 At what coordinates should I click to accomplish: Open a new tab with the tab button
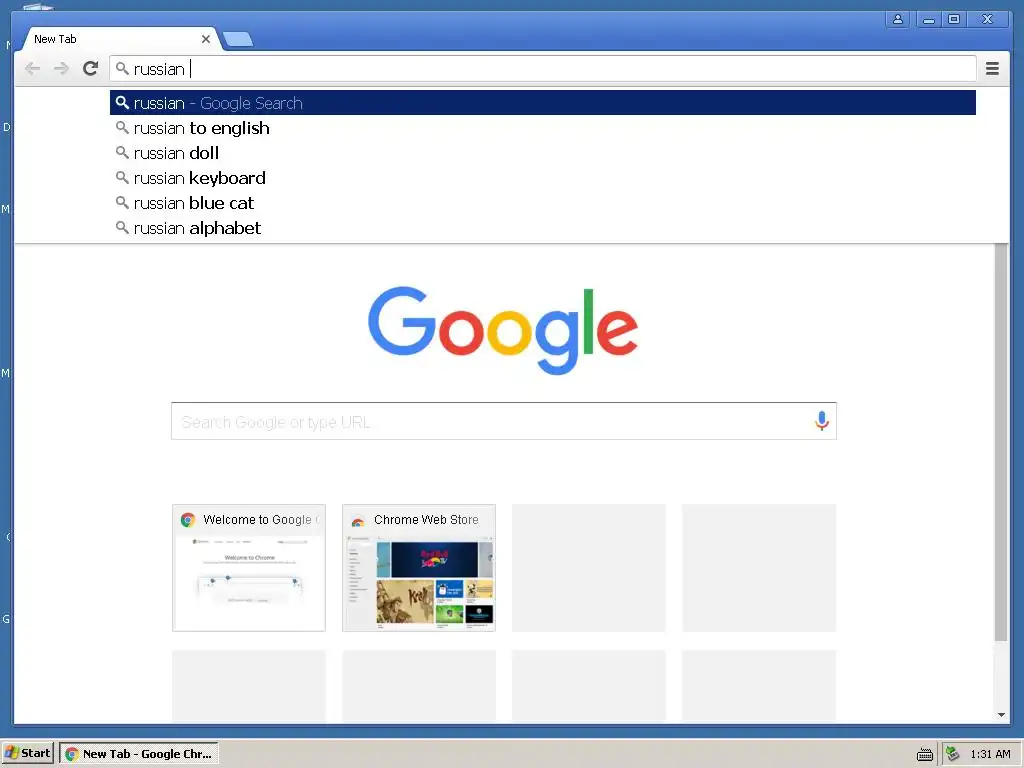(x=238, y=40)
